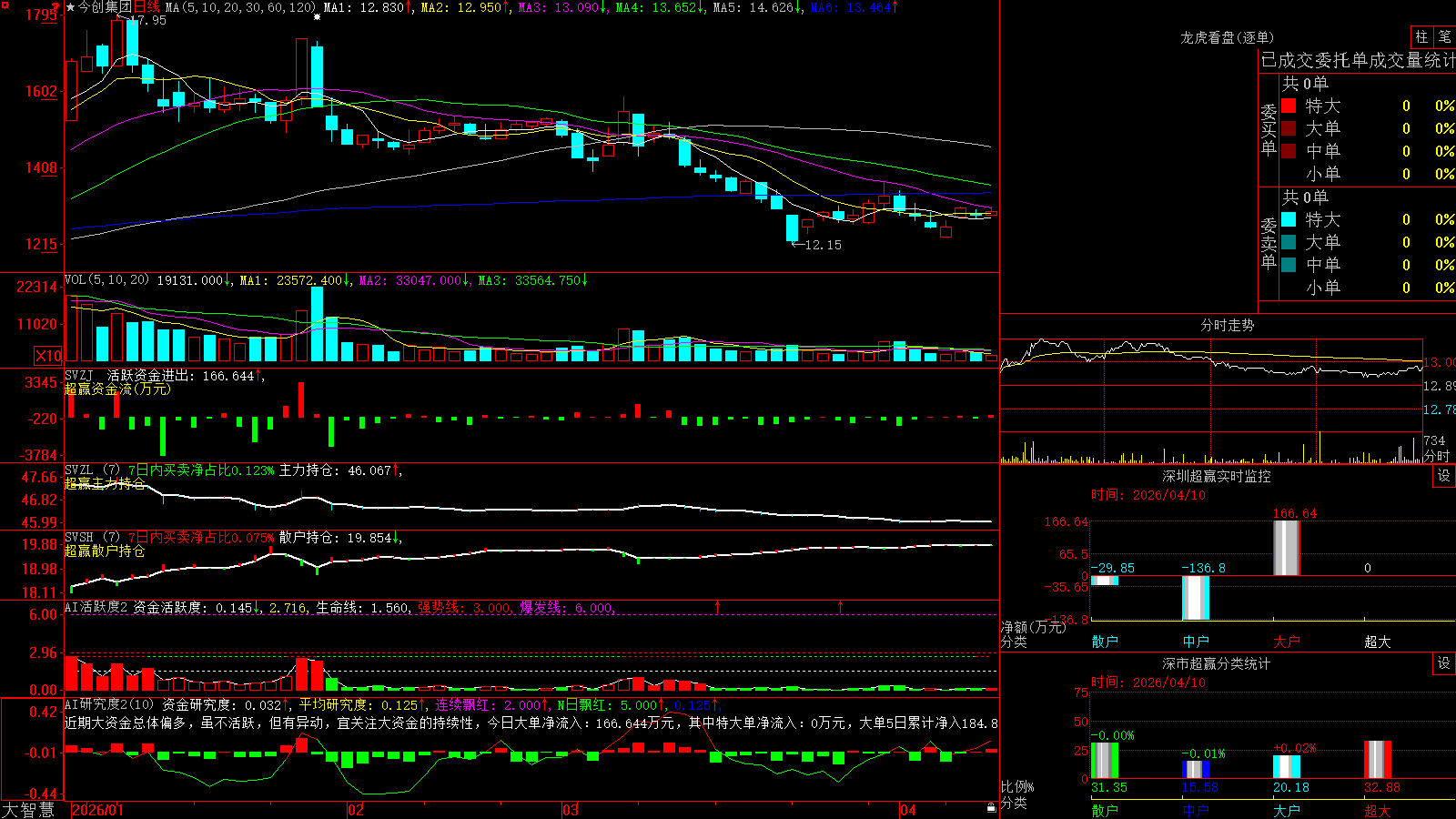Image resolution: width=1456 pixels, height=819 pixels.
Task: Click the 03 month marker on the time axis
Action: [571, 810]
